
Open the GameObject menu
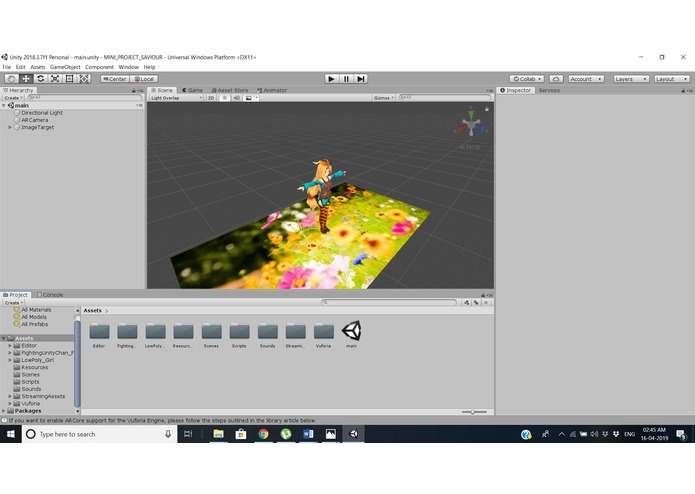coord(65,67)
